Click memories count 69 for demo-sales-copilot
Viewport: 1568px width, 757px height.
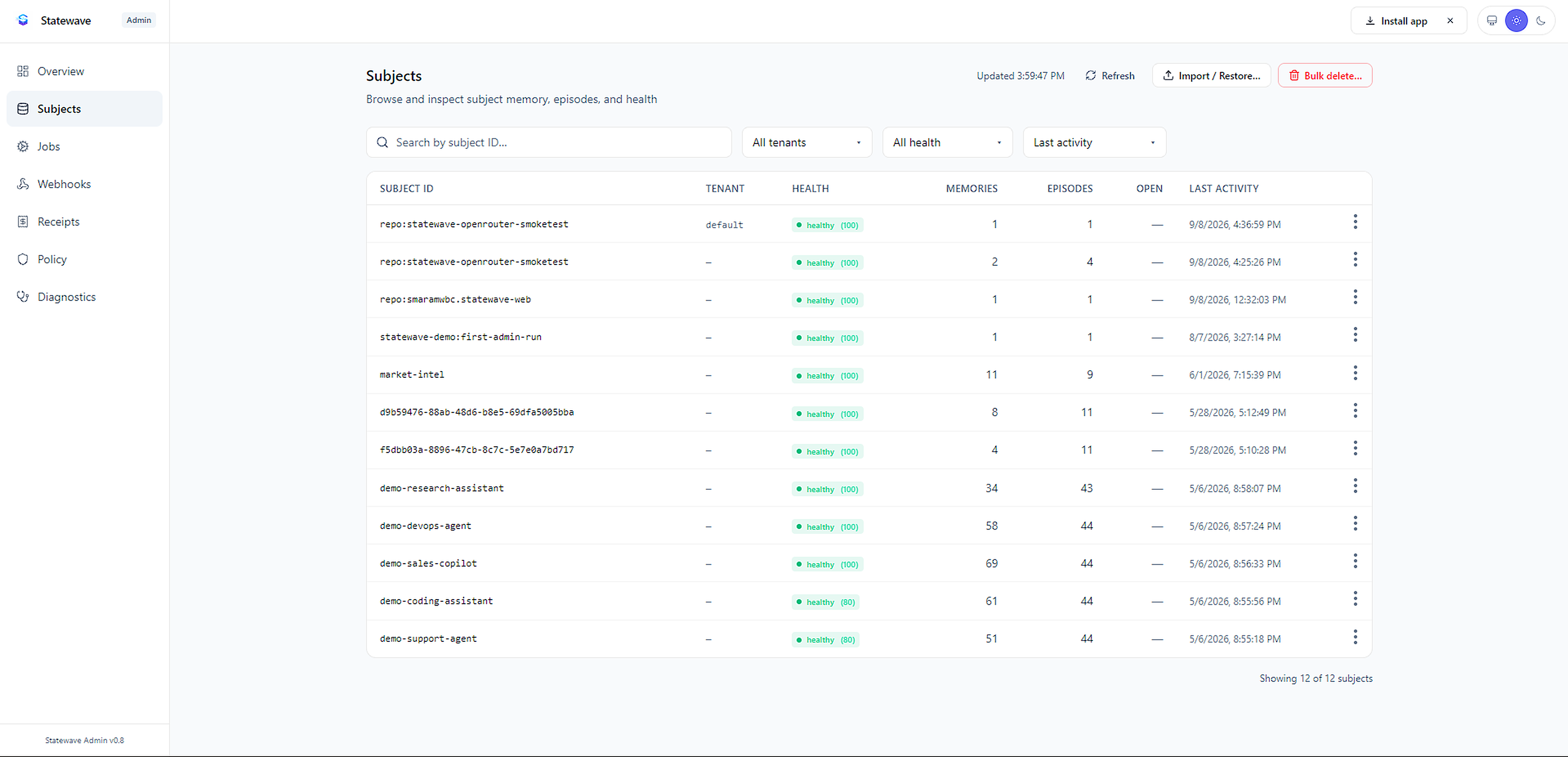click(992, 563)
